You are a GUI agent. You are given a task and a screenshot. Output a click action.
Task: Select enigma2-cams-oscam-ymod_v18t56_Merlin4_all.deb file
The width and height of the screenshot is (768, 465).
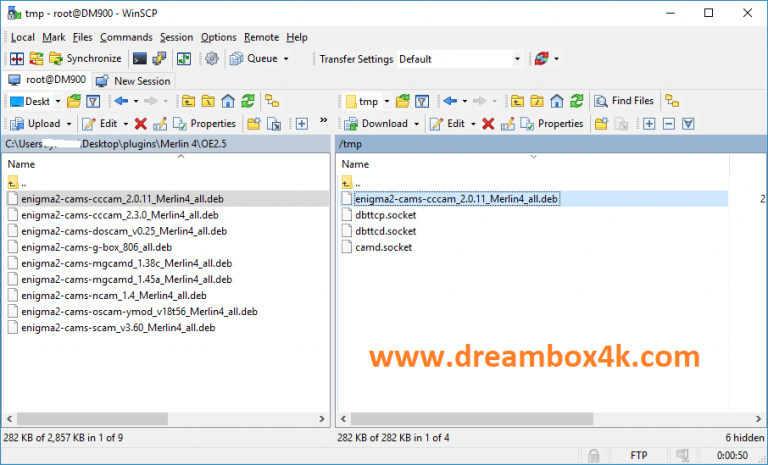[x=139, y=312]
